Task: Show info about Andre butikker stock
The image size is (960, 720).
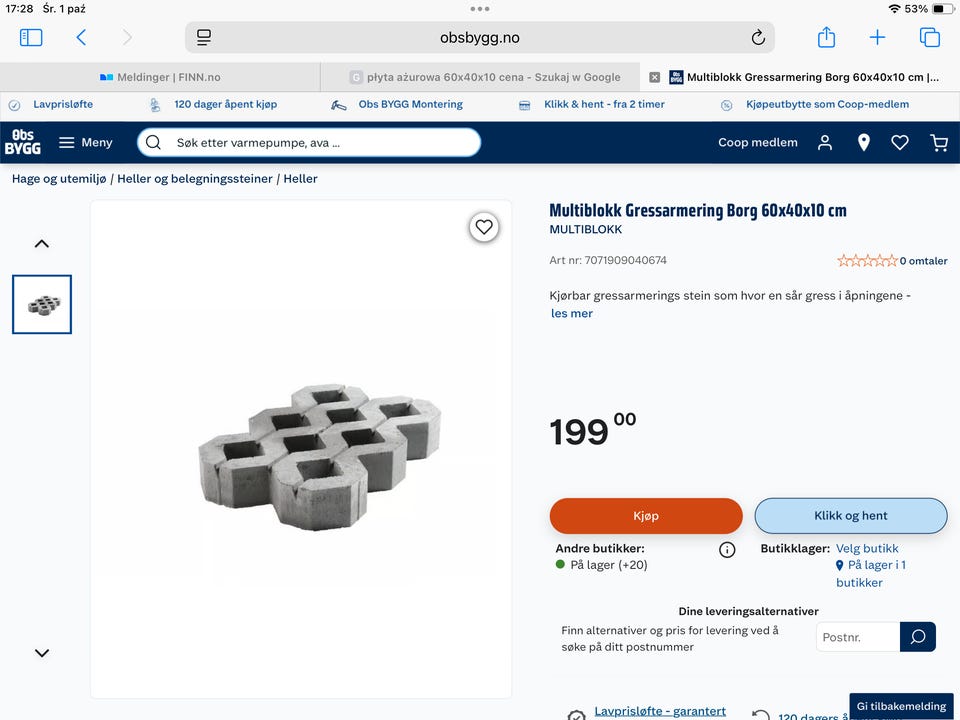Action: [x=727, y=550]
